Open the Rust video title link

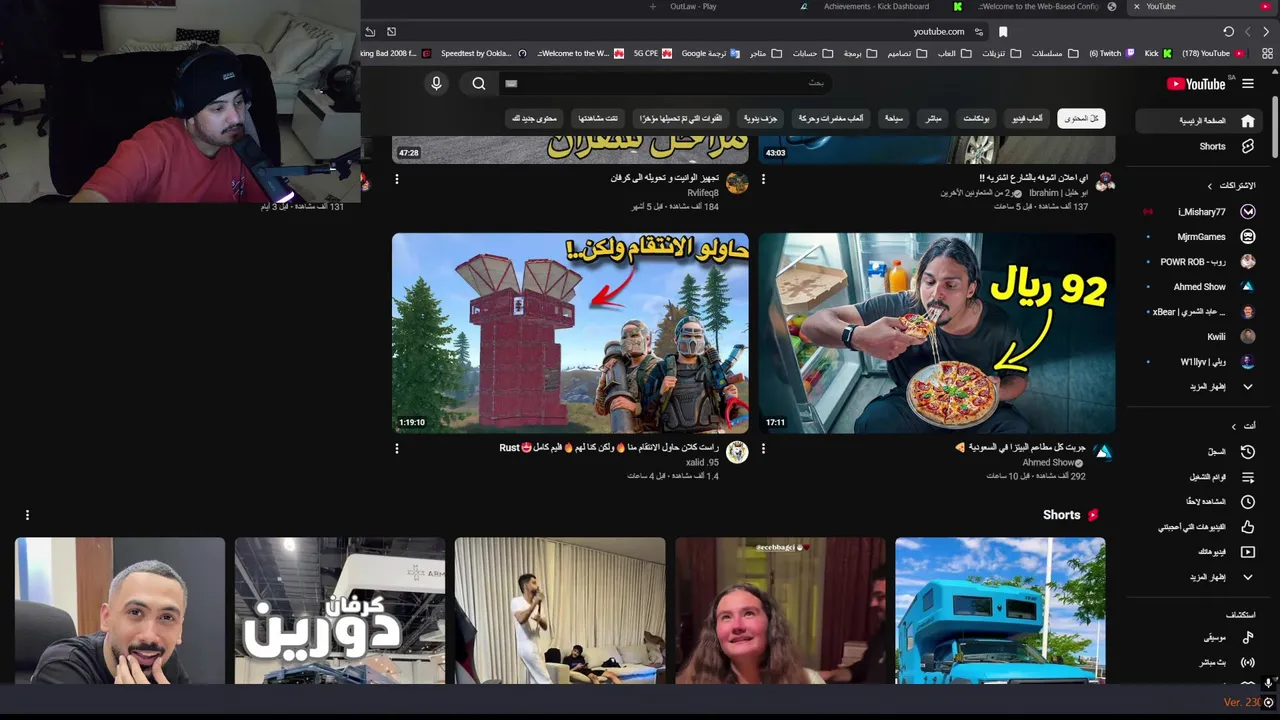[609, 448]
